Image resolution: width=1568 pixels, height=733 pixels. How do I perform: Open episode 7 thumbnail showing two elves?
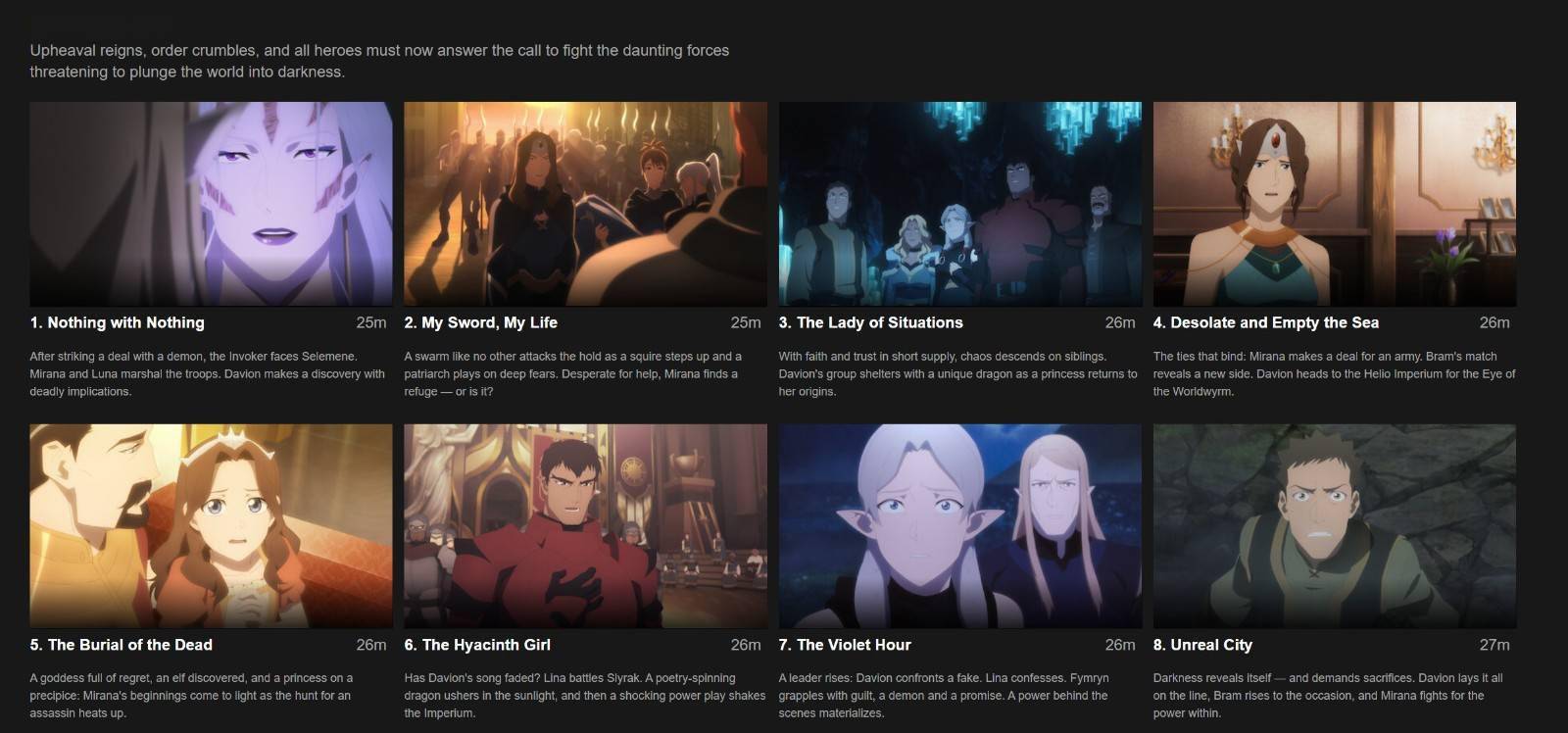[x=960, y=526]
